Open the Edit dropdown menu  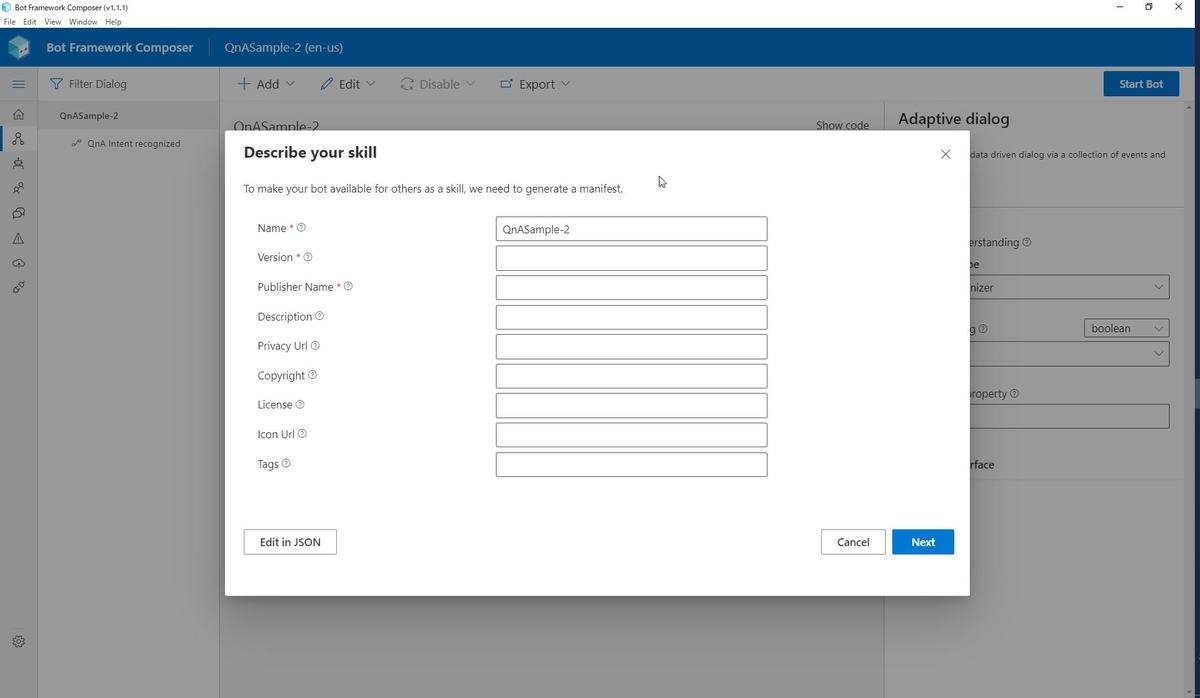[x=348, y=84]
